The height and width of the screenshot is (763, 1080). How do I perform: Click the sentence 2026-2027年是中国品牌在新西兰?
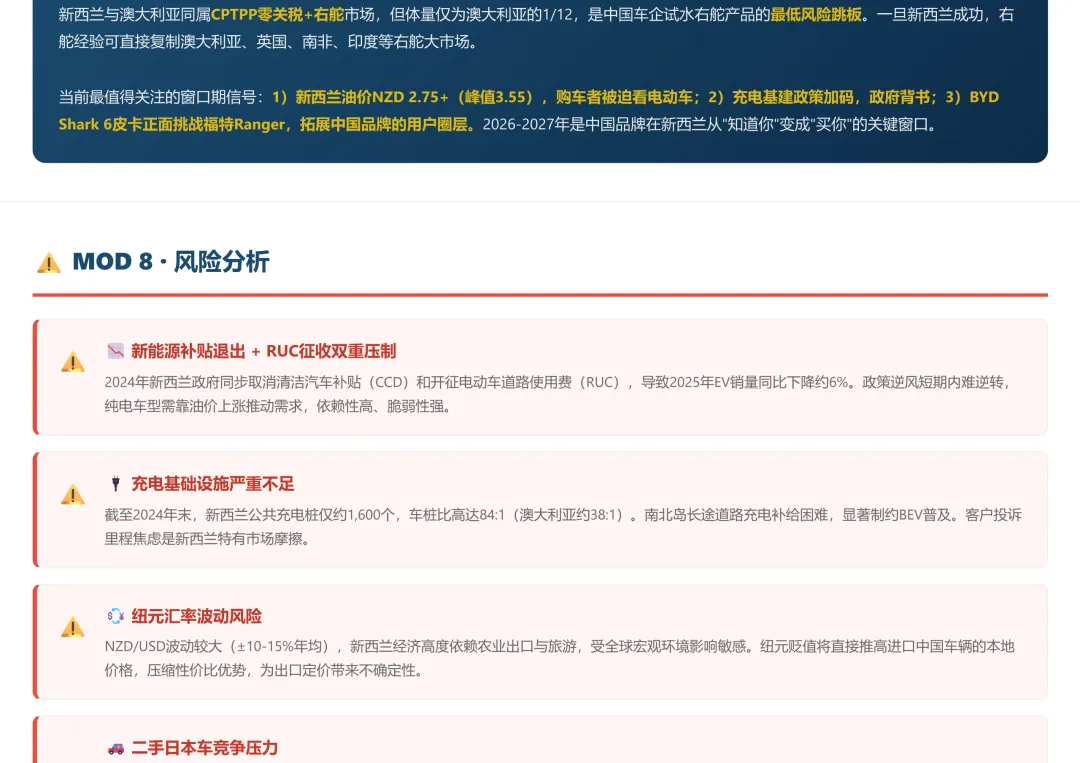709,125
